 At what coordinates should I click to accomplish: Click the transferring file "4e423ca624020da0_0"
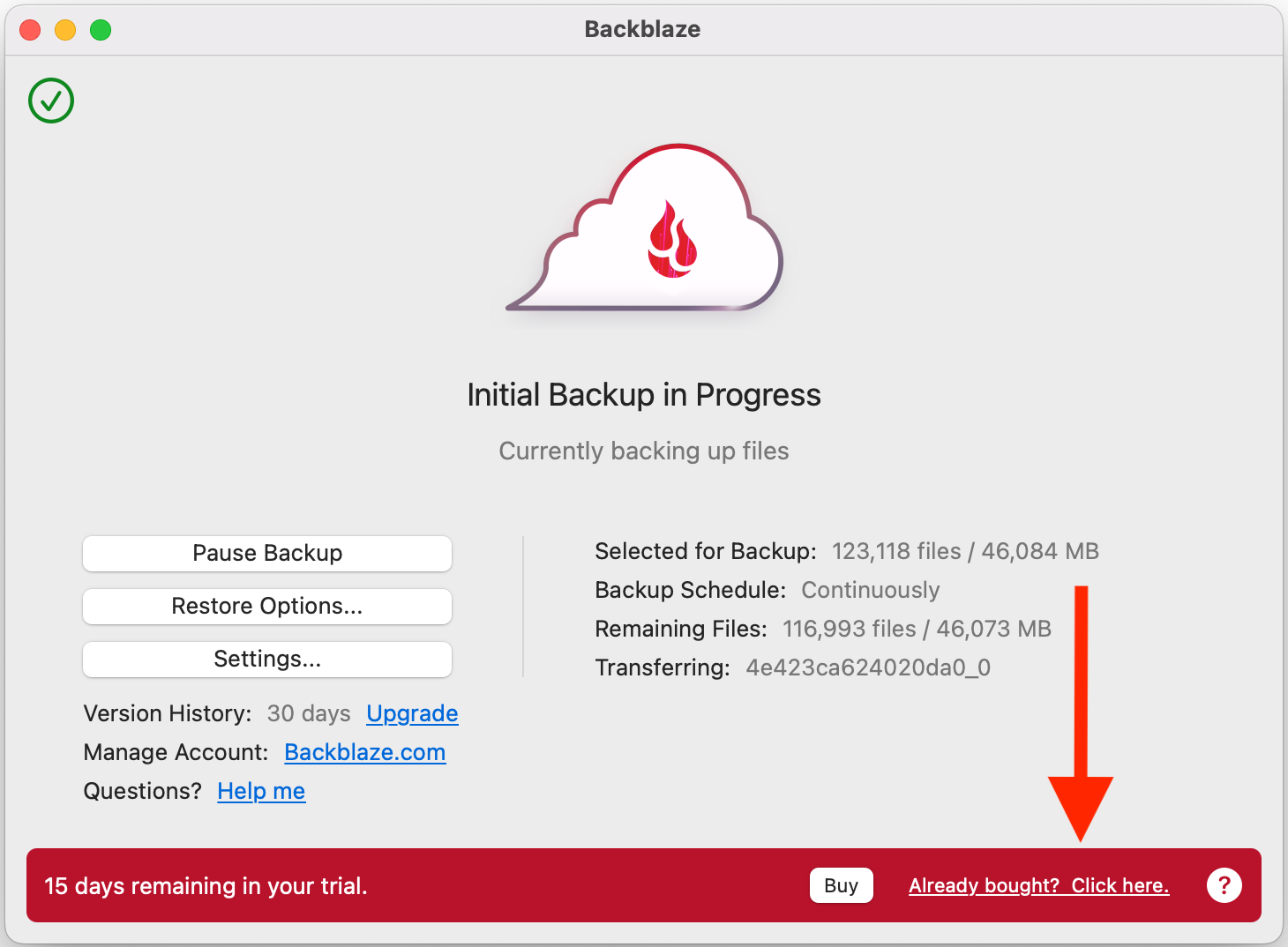coord(868,667)
